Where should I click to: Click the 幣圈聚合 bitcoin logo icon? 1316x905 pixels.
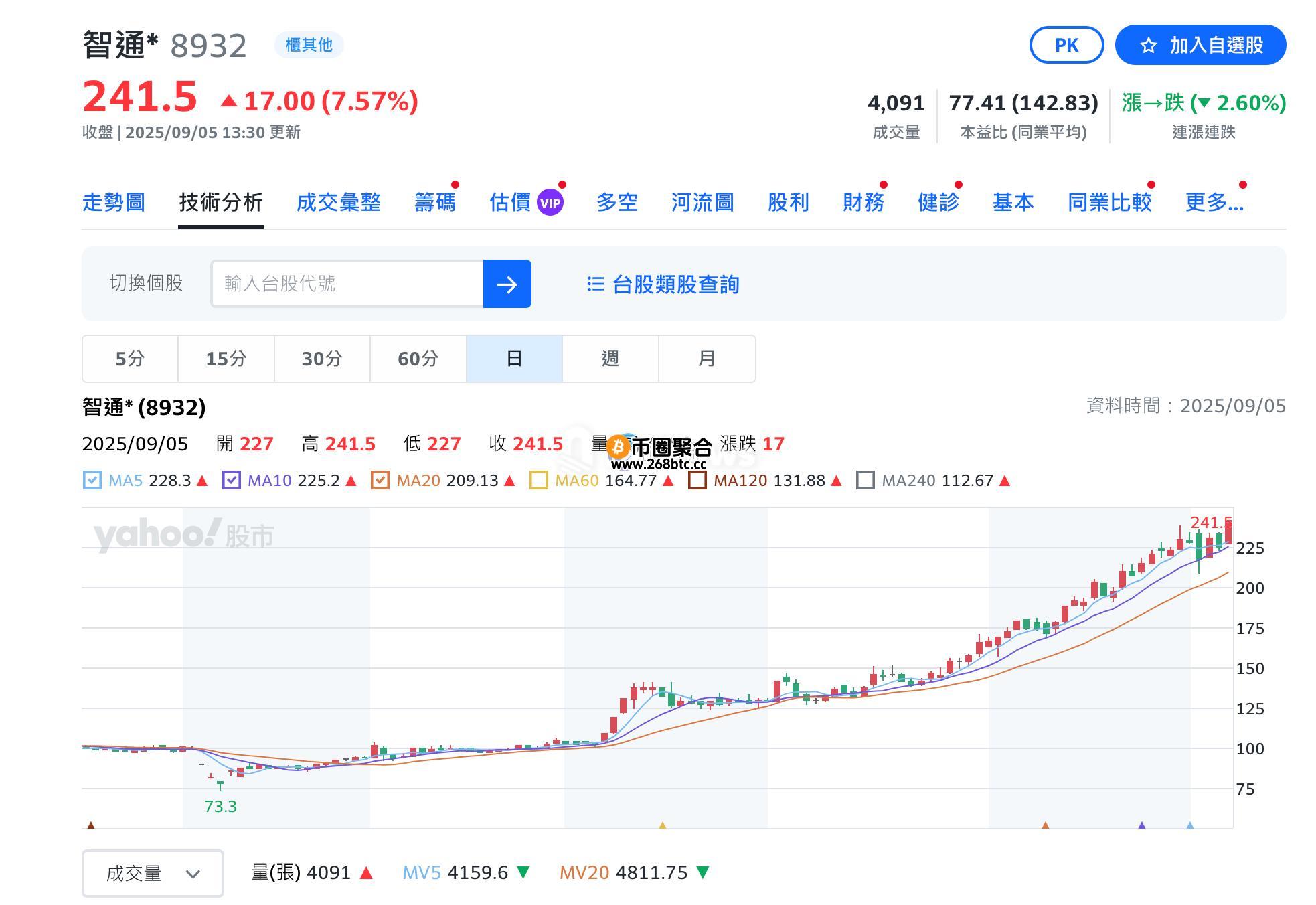click(x=618, y=446)
